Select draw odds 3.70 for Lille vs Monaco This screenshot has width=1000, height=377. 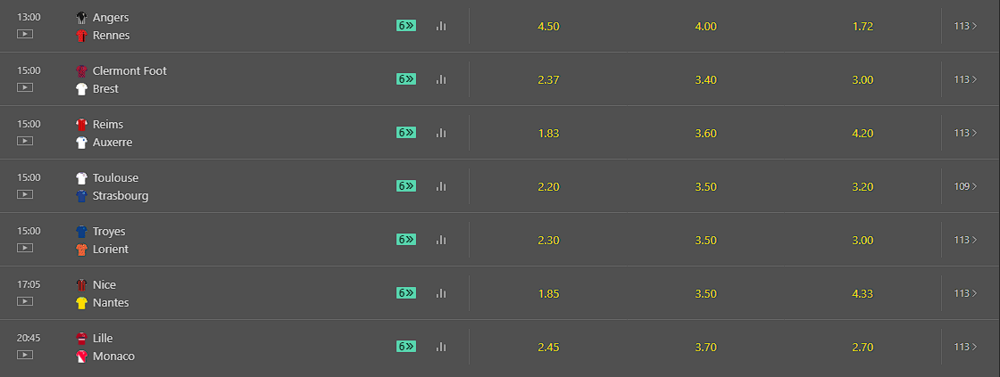click(706, 348)
